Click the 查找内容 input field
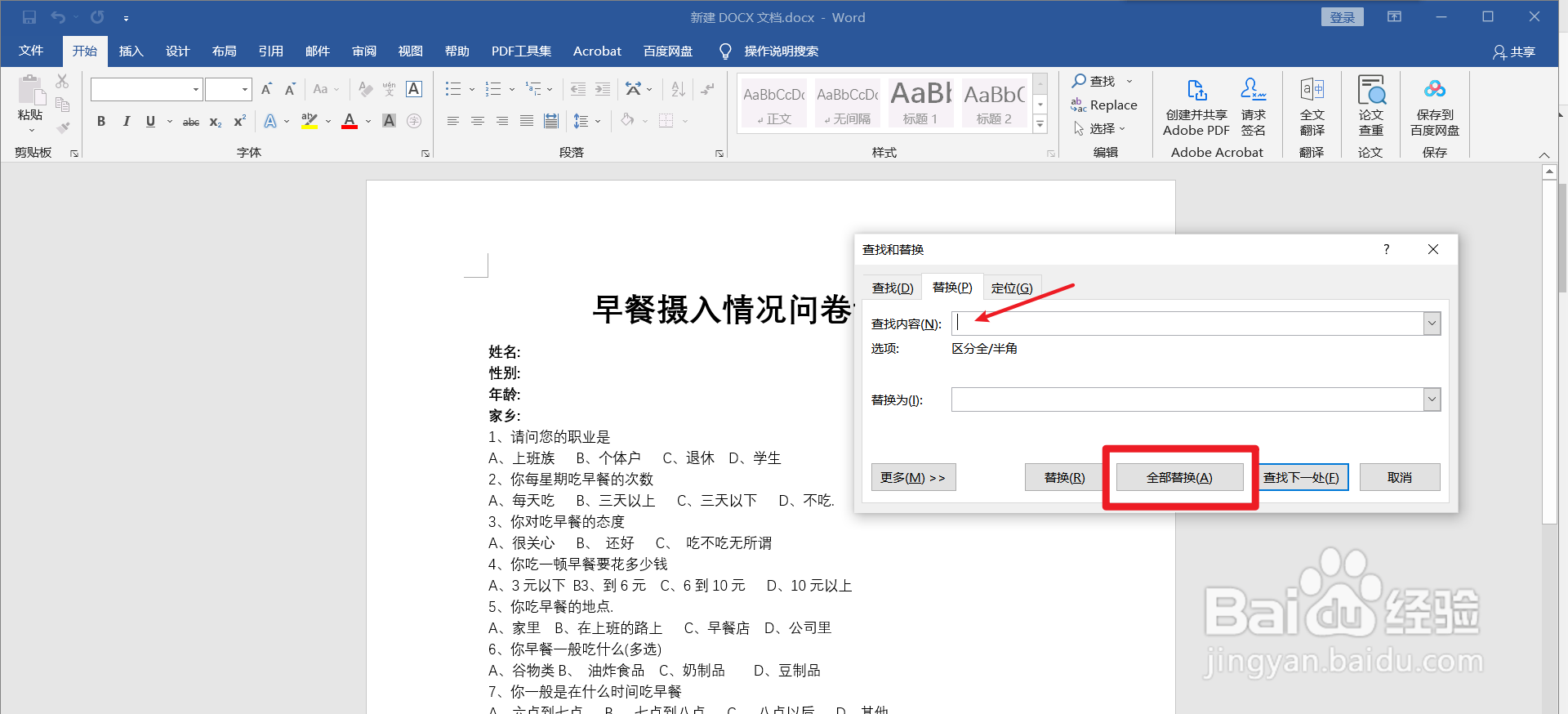Viewport: 1568px width, 714px height. [x=1187, y=324]
